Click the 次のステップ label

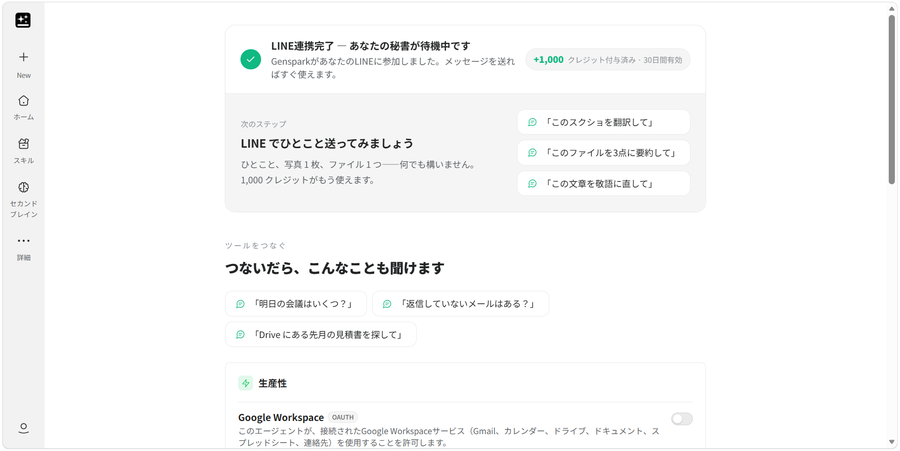coord(263,124)
